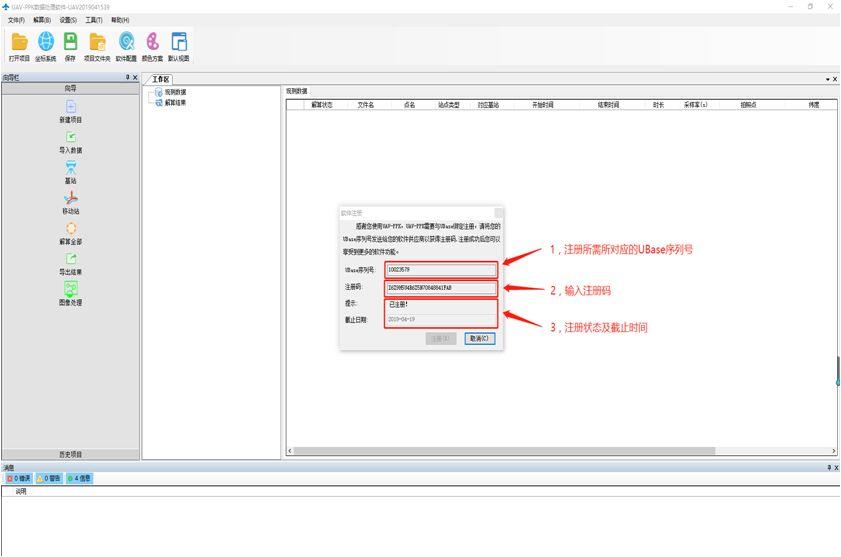841x557 pixels.
Task: Click the 取消(C) button in the dialog
Action: pyautogui.click(x=479, y=338)
